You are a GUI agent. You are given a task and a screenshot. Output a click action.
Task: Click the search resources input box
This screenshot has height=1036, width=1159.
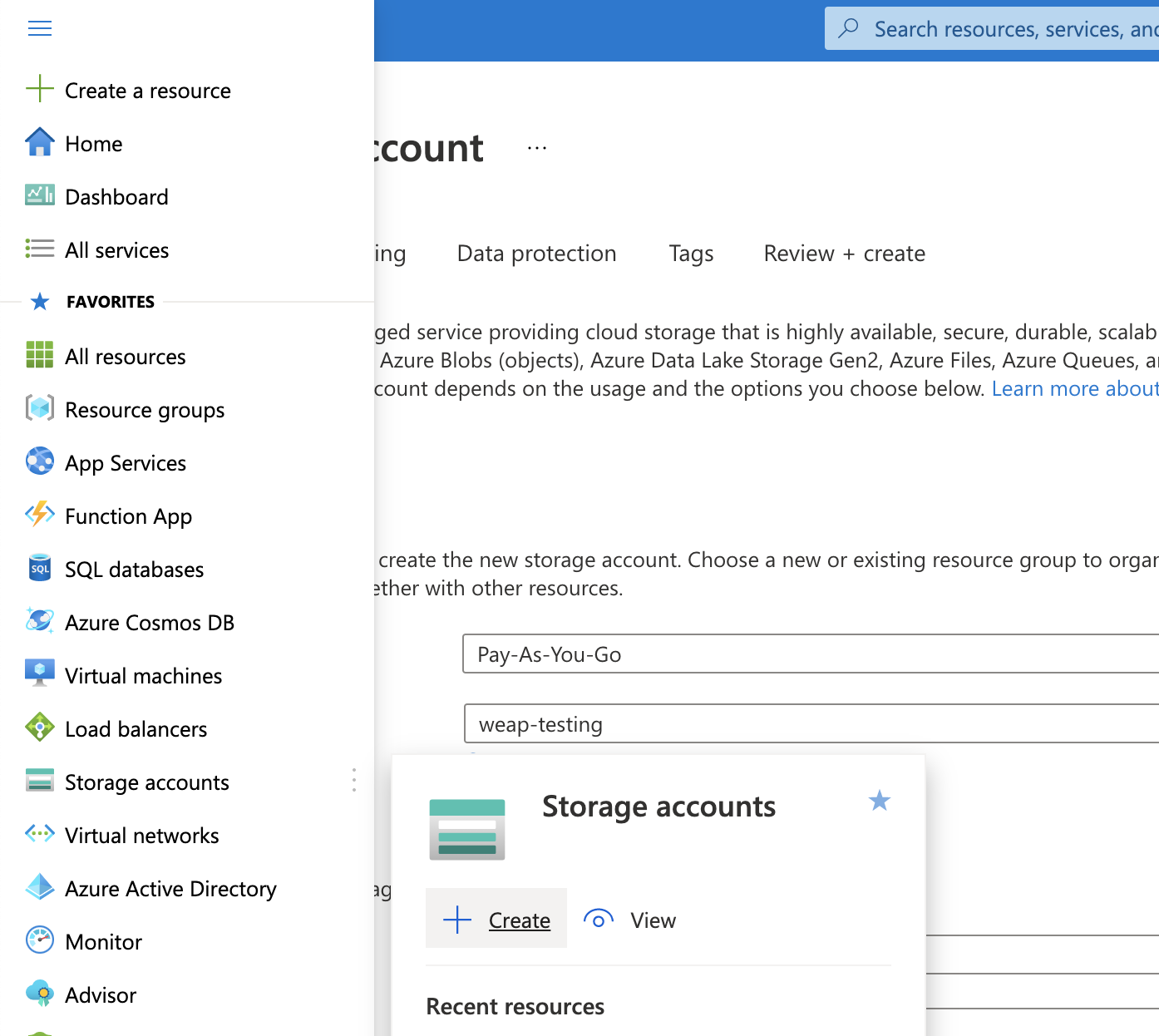click(x=1006, y=29)
